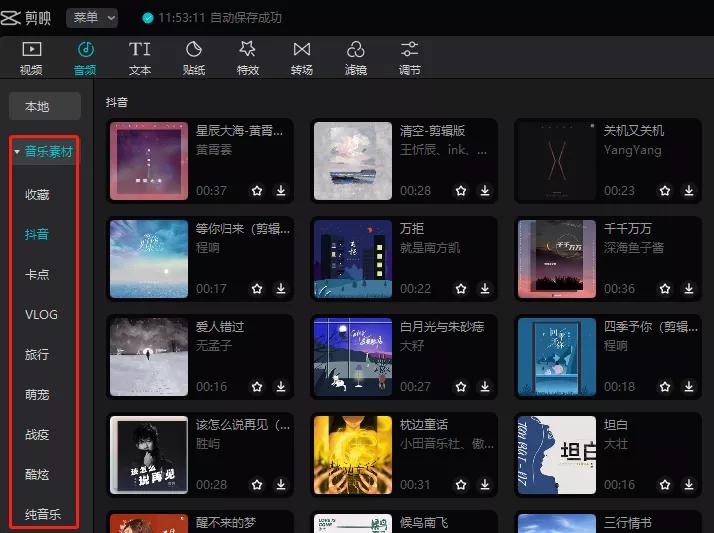The image size is (714, 533).
Task: Open the 转场 transitions panel
Action: pyautogui.click(x=301, y=58)
